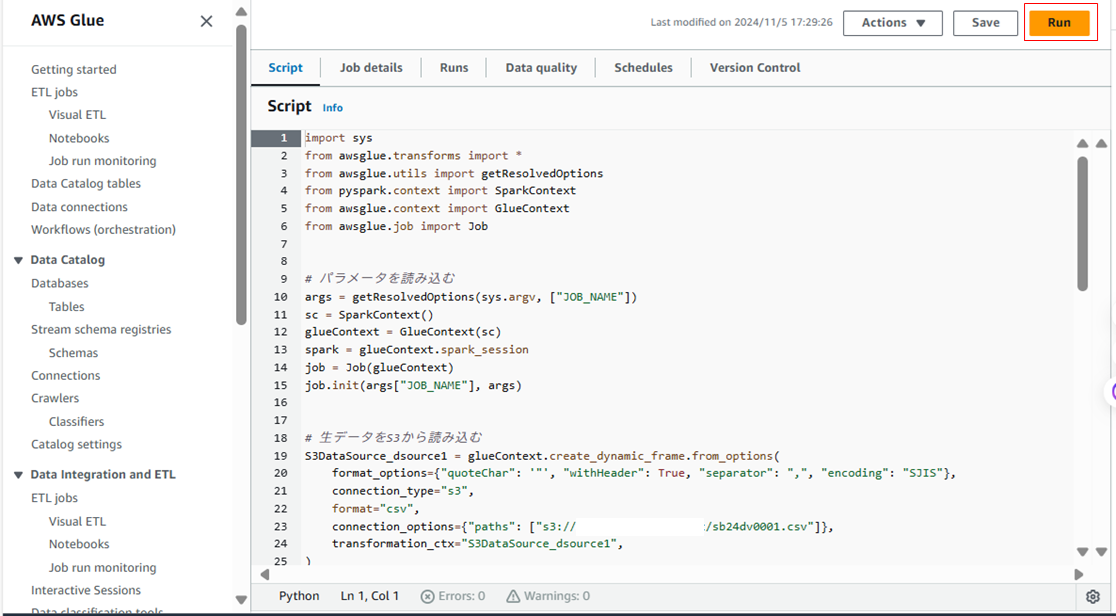Click 'job = Job(glueContext)' code line
The image size is (1116, 616).
tap(379, 367)
